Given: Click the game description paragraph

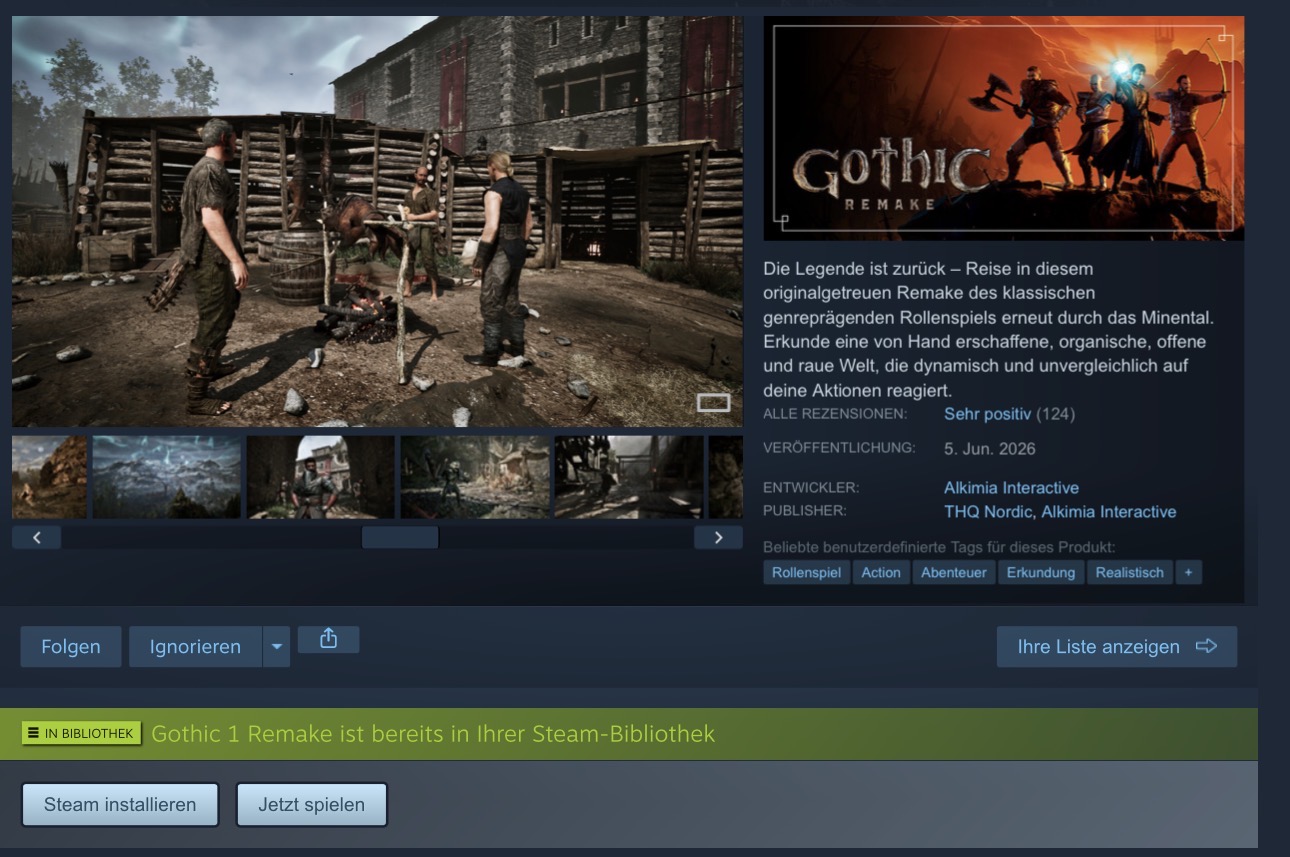Looking at the screenshot, I should pyautogui.click(x=989, y=329).
